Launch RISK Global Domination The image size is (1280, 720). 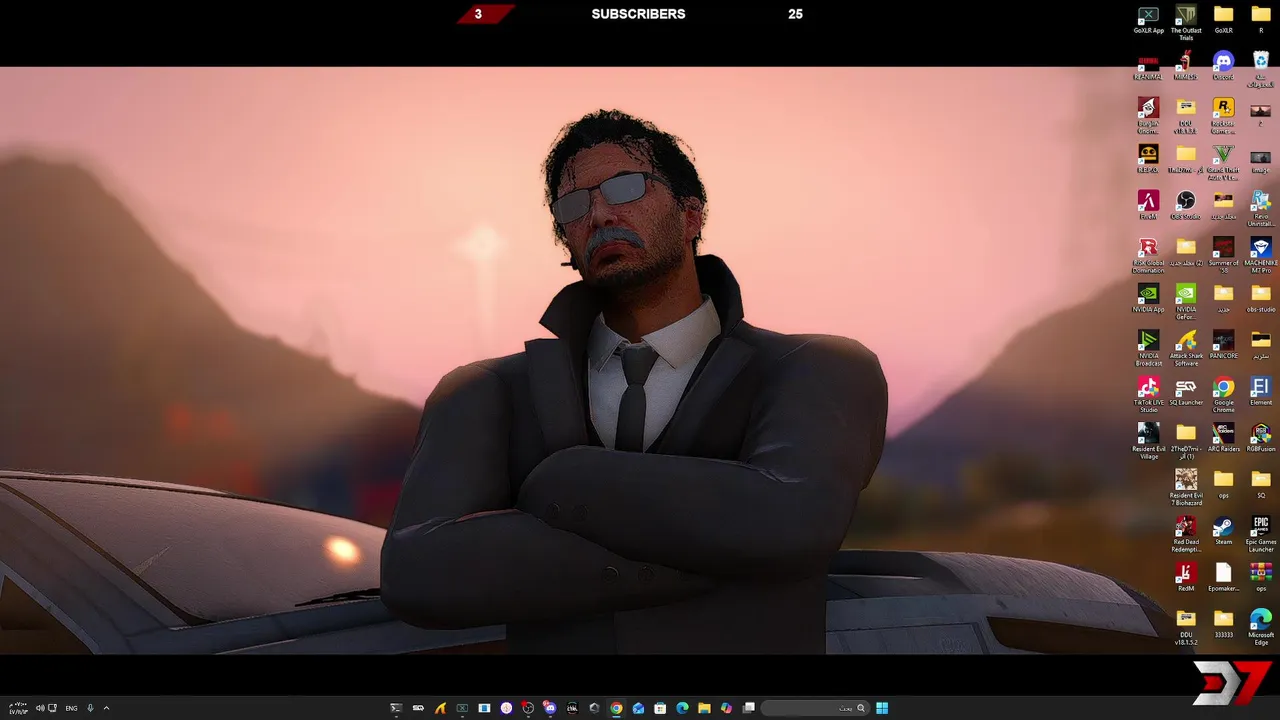(1148, 255)
